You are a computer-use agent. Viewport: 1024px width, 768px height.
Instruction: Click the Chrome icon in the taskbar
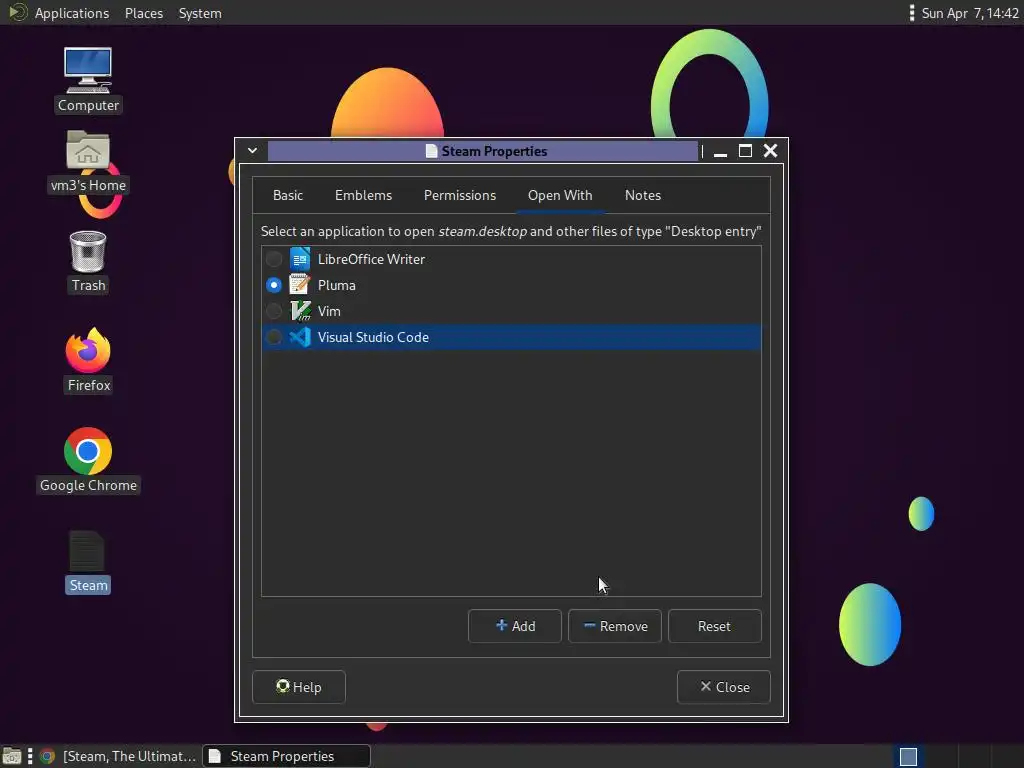(47, 756)
